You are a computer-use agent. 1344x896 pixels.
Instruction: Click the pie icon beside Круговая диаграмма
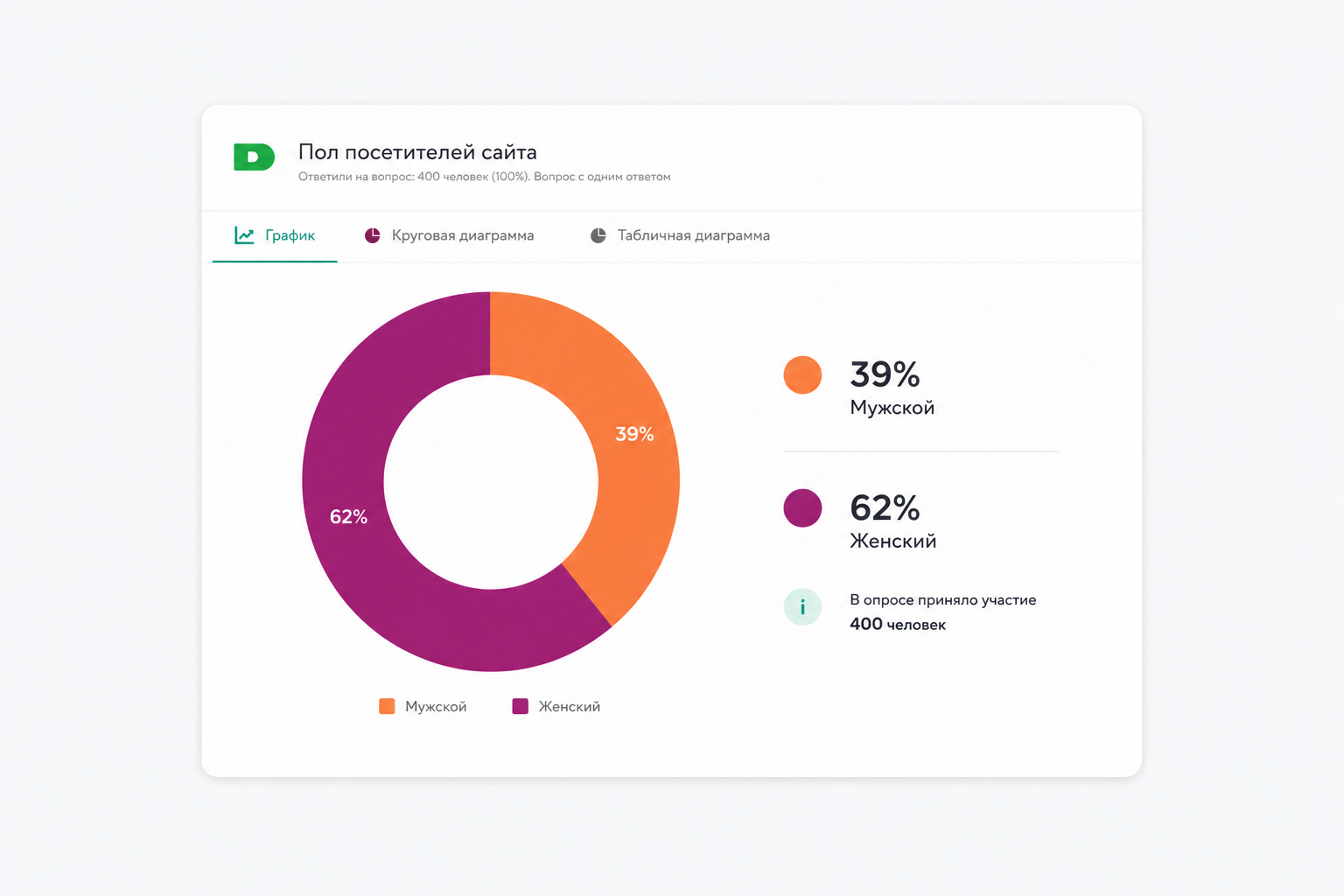(x=373, y=235)
